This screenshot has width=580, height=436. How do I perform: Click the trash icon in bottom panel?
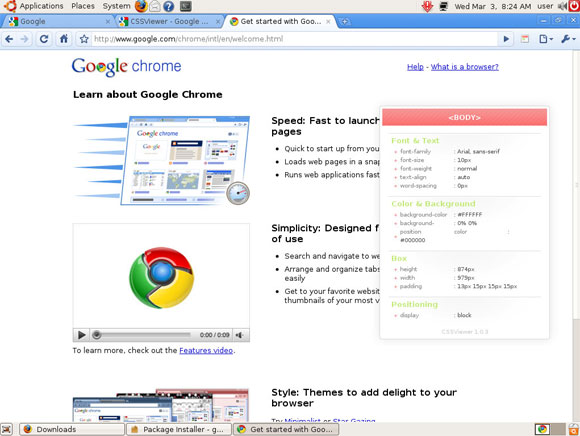574,429
